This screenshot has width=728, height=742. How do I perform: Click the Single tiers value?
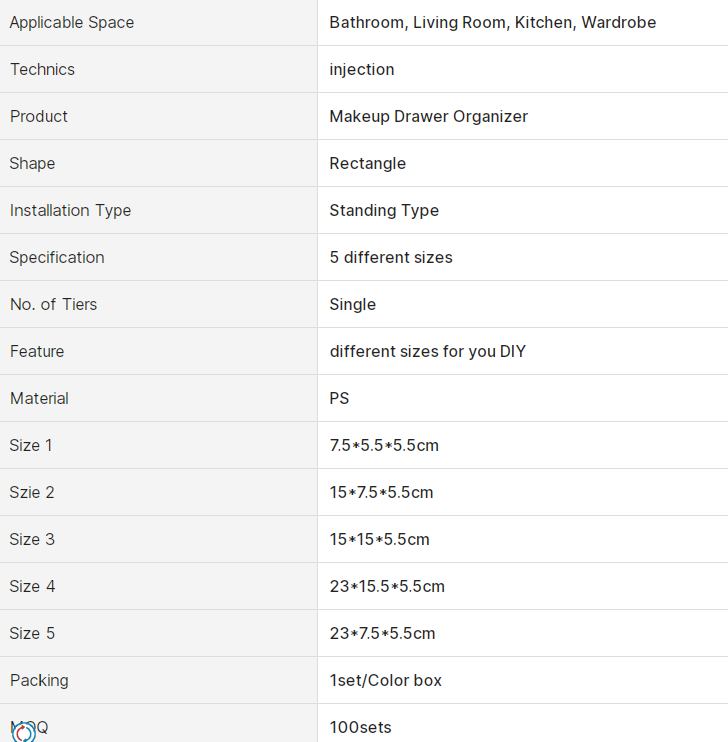point(353,304)
